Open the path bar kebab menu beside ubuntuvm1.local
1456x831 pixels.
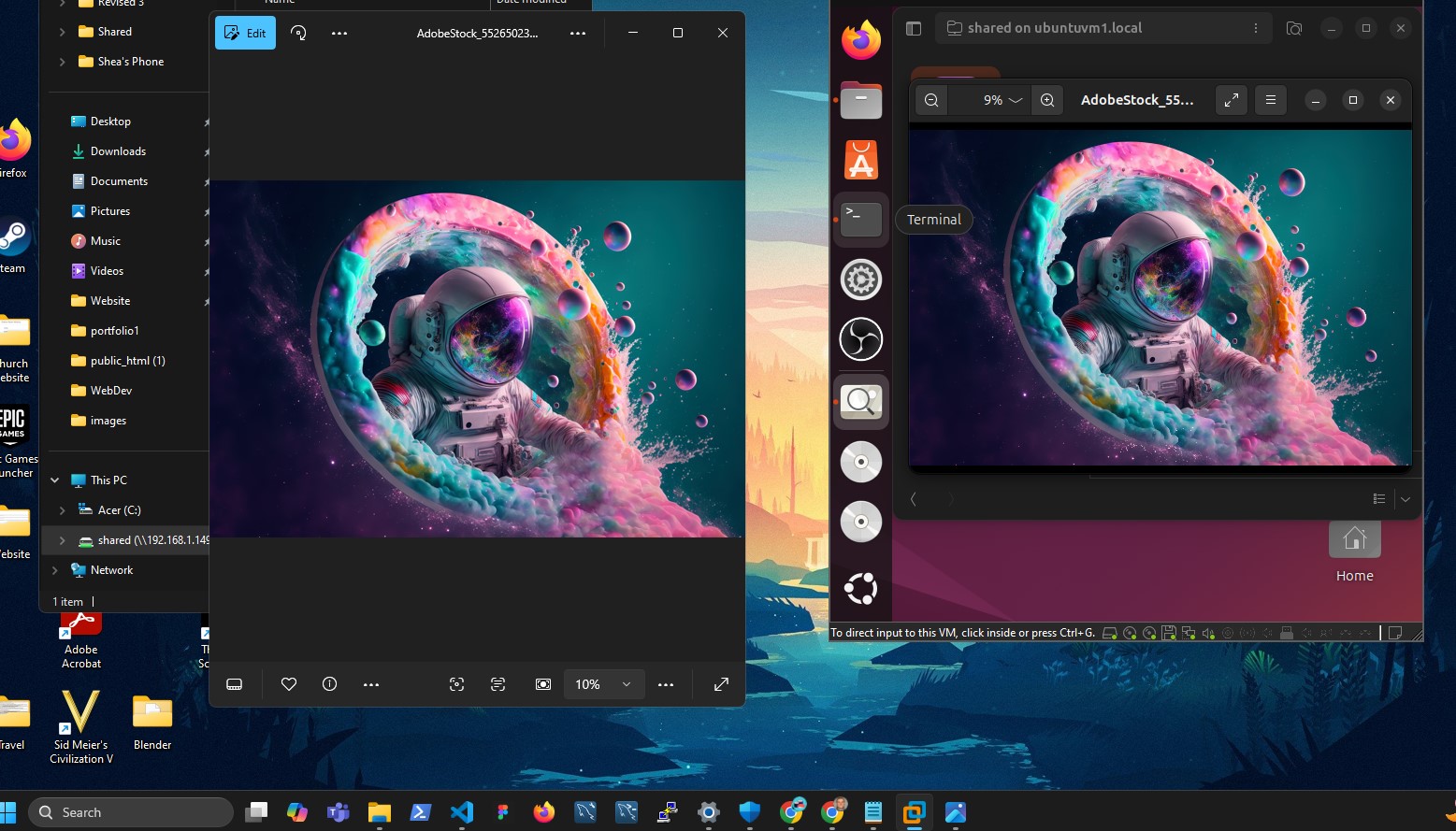pos(1256,28)
